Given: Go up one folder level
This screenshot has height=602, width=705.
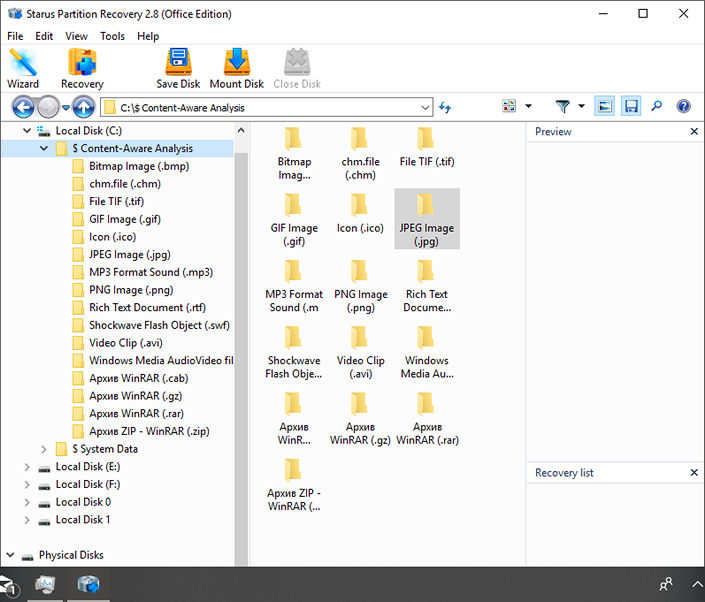Looking at the screenshot, I should click(x=84, y=107).
